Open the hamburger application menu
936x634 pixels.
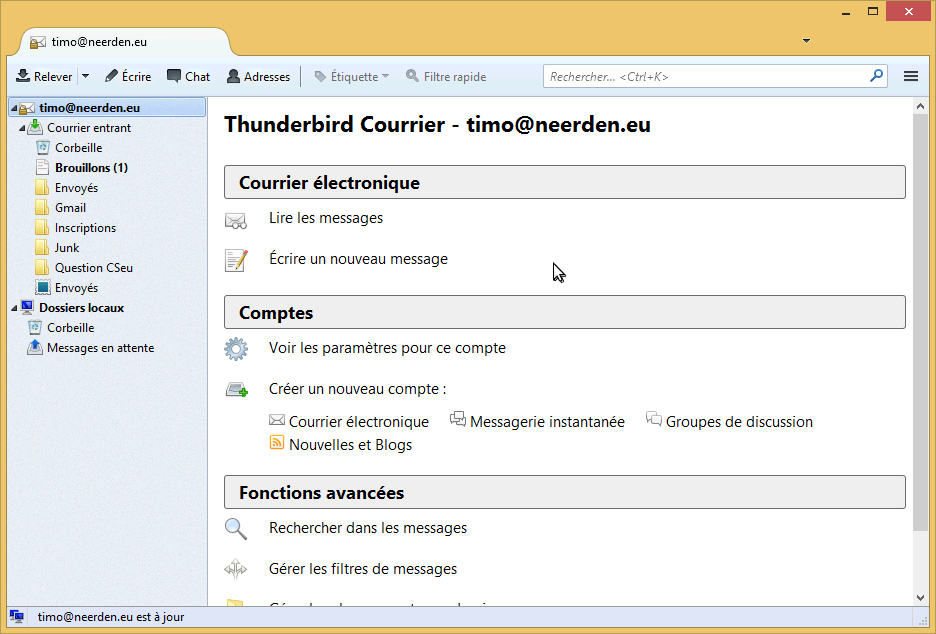[x=913, y=76]
